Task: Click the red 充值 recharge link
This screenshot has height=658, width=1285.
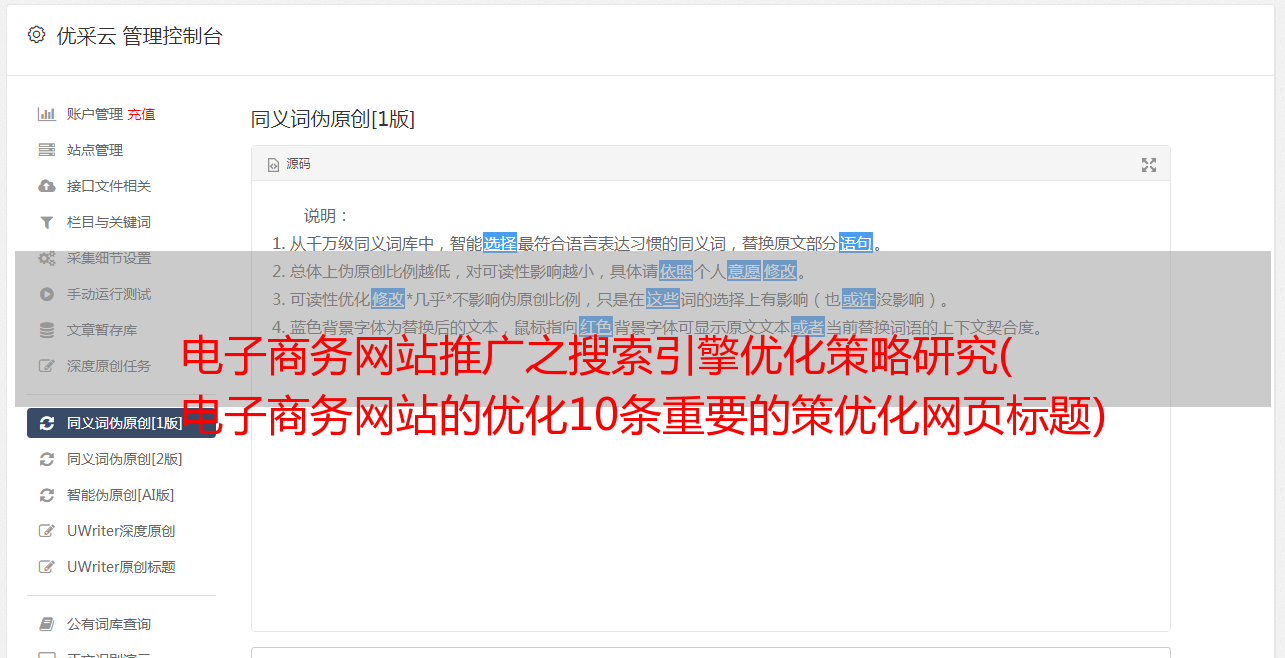Action: click(141, 114)
